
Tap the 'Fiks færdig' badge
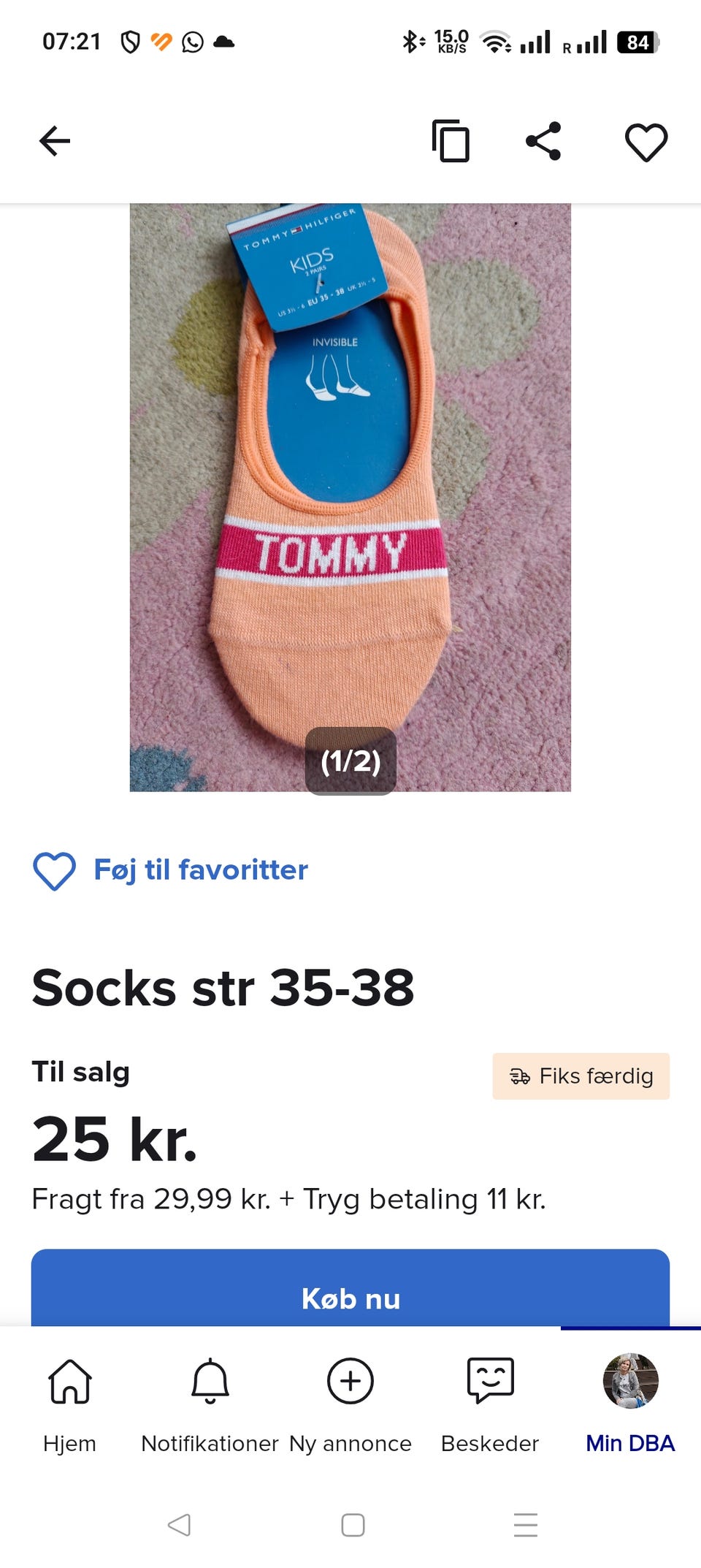(581, 1076)
